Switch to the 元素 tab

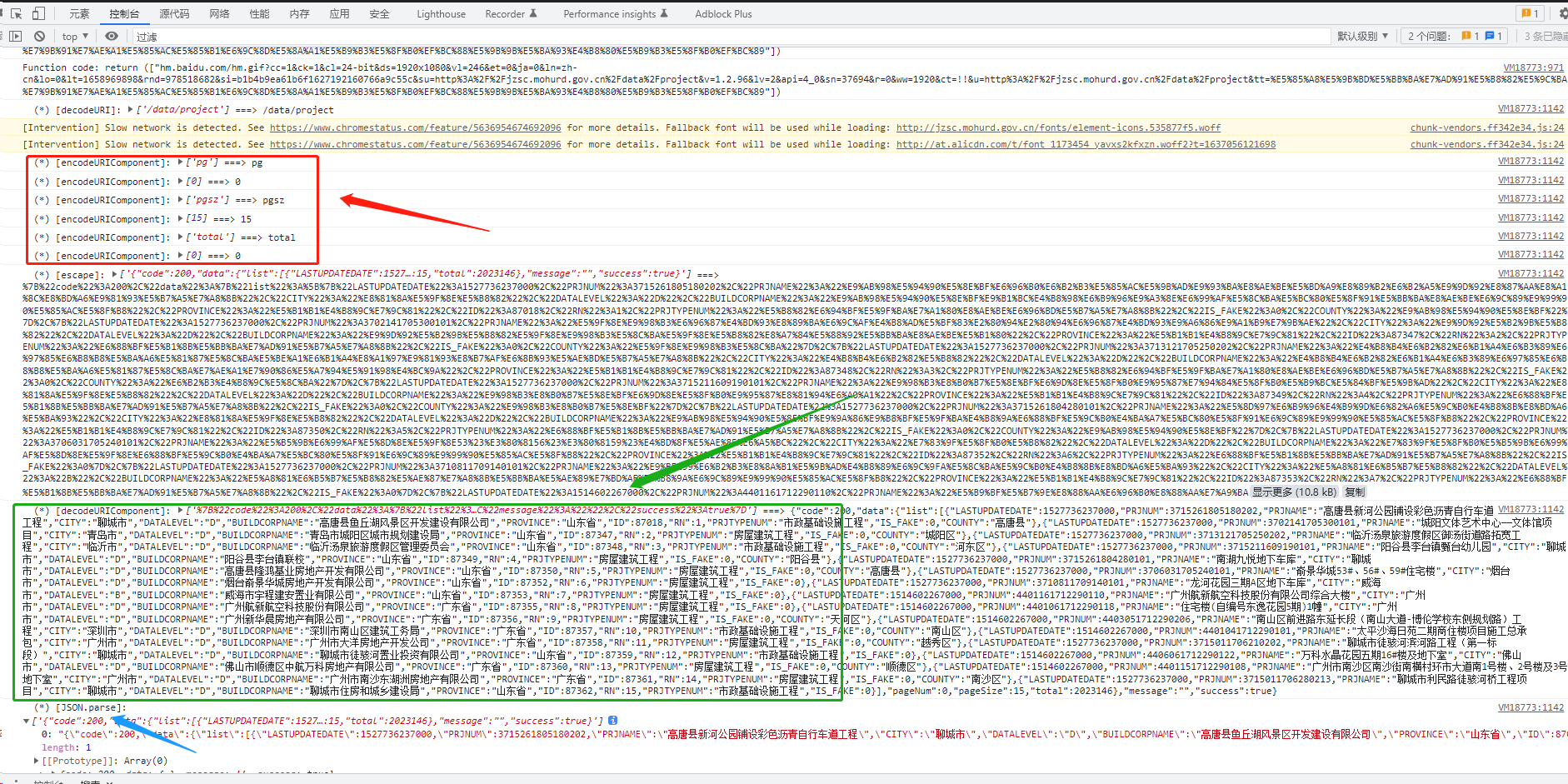click(79, 13)
